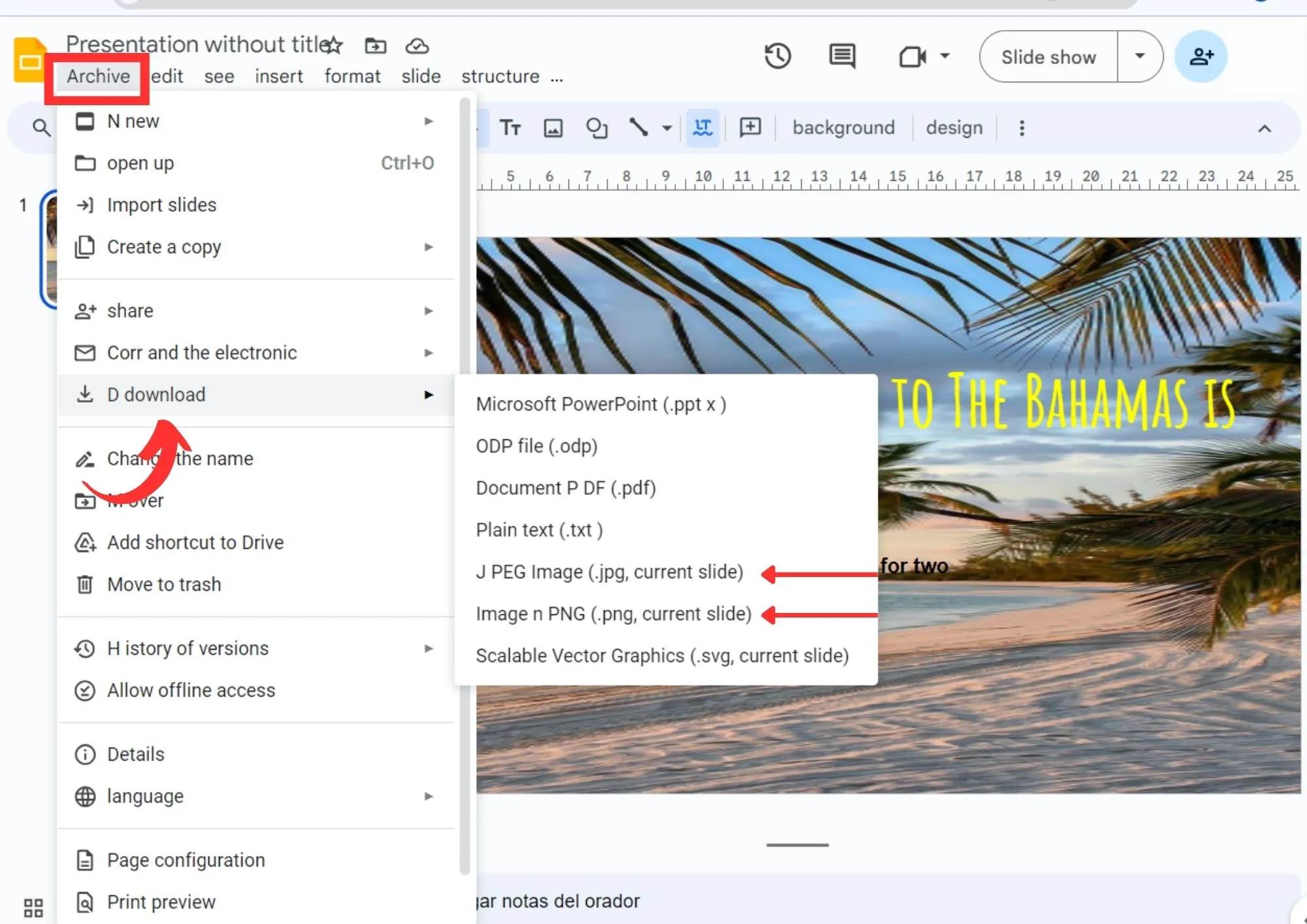Viewport: 1307px width, 924px height.
Task: Click the Move to trash bin icon
Action: (84, 584)
